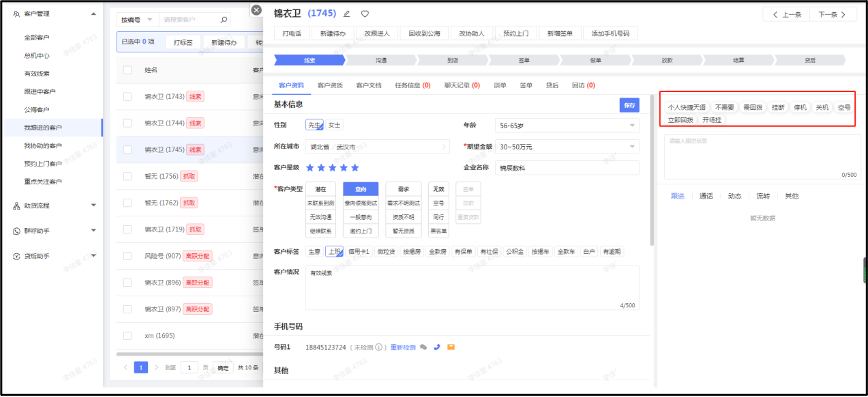Image resolution: width=868 pixels, height=397 pixels.
Task: Click the previous page arrow in pagination
Action: 126,367
